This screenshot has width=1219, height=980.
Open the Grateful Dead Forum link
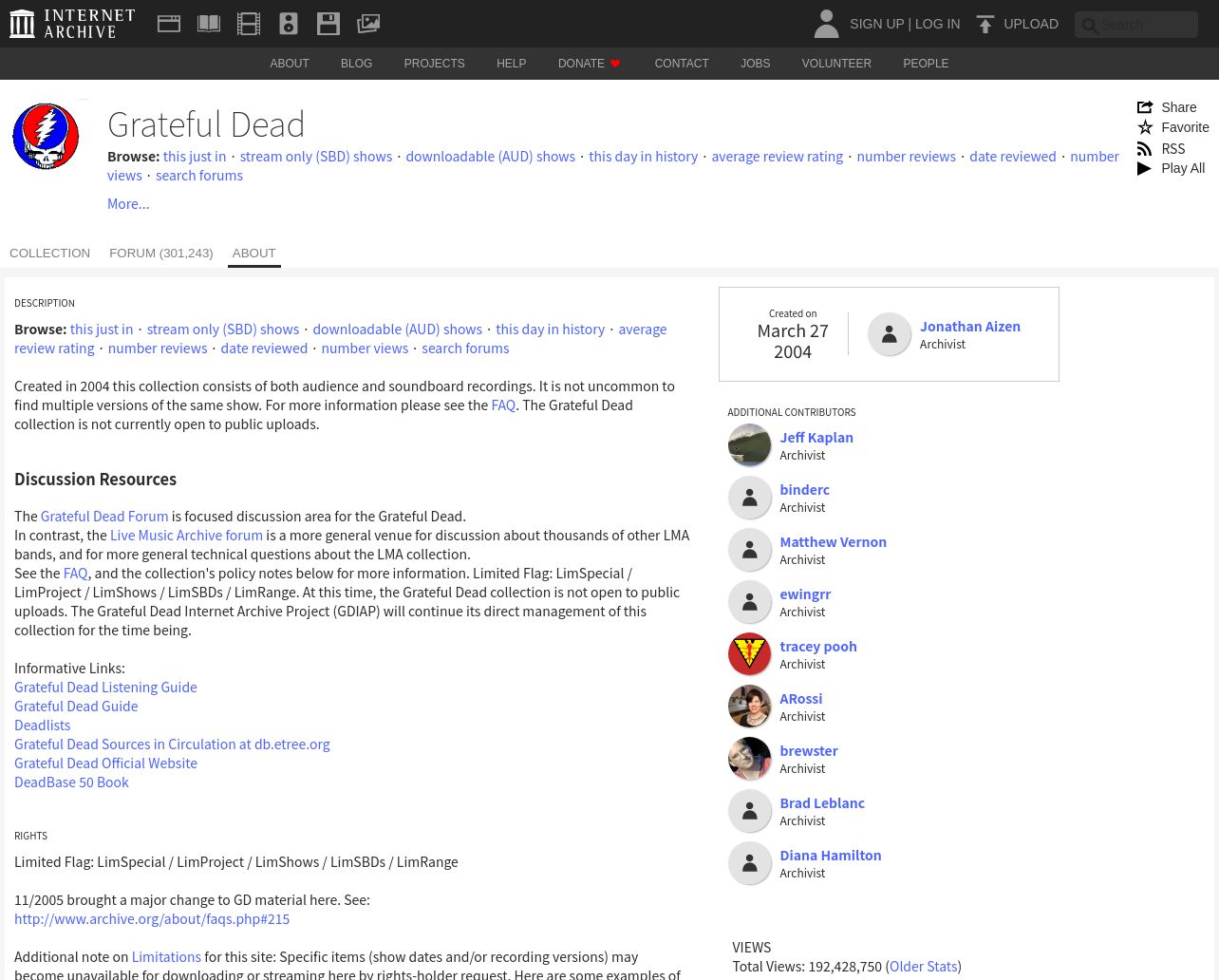pos(104,517)
